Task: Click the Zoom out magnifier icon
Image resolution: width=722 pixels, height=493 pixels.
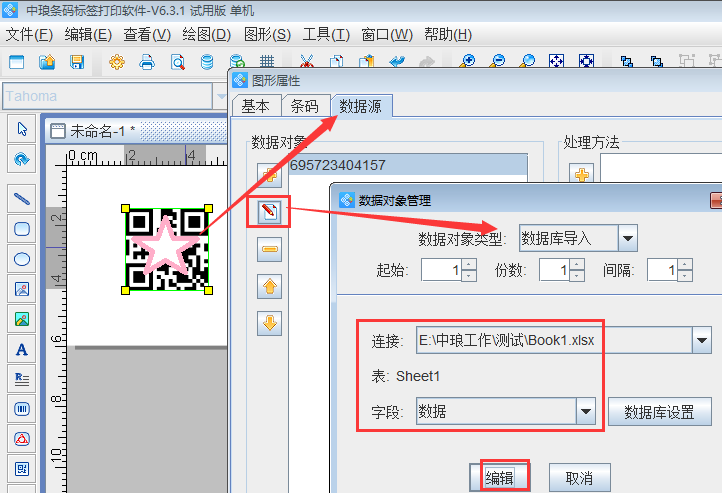Action: click(497, 61)
